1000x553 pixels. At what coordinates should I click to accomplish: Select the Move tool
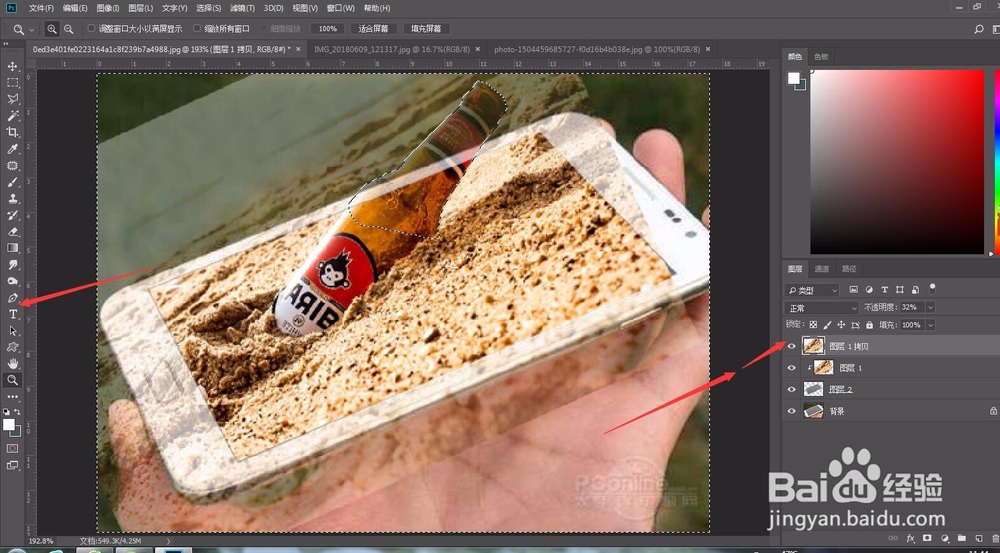coord(13,66)
